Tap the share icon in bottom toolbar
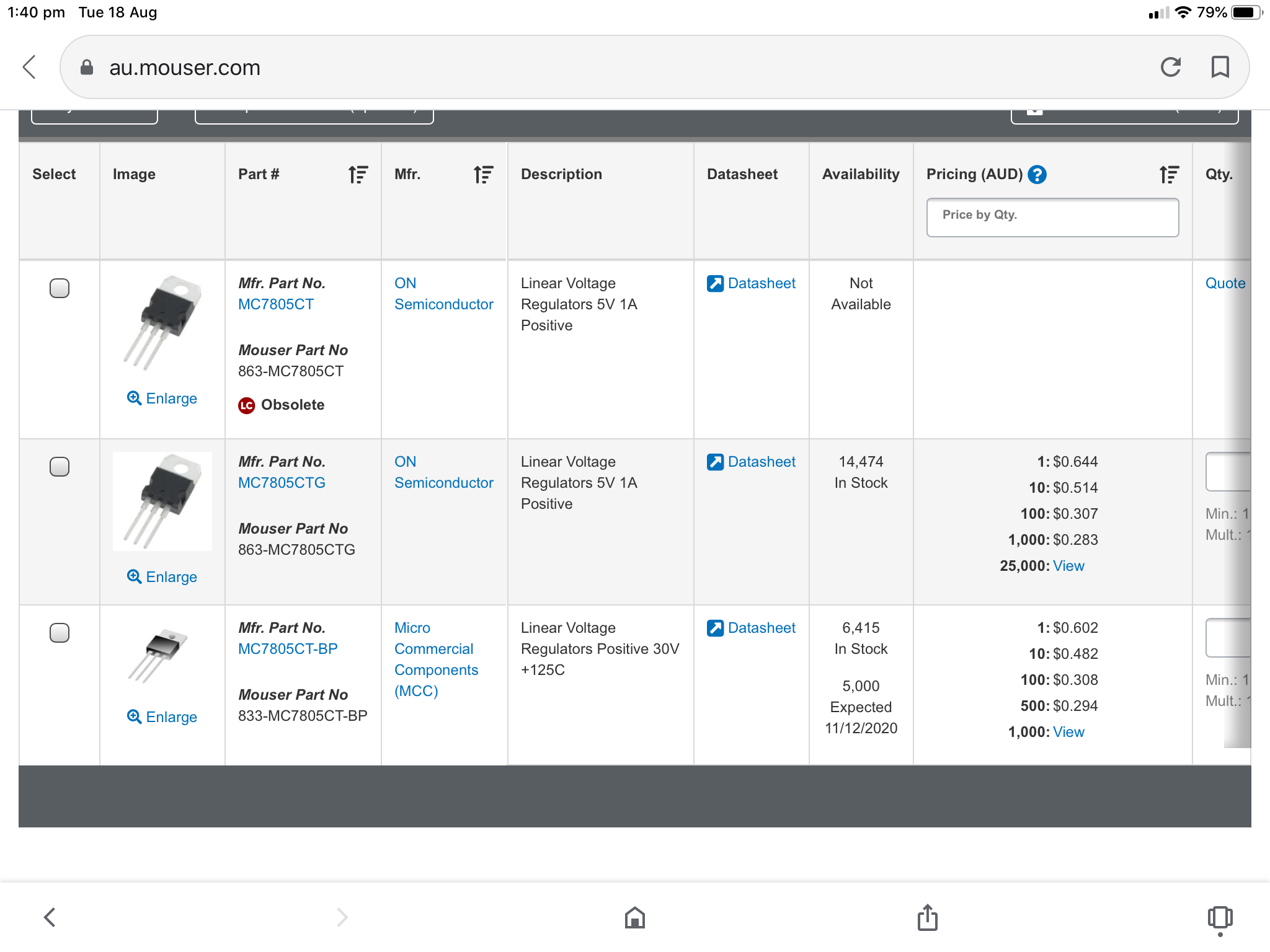1270x952 pixels. [x=928, y=917]
